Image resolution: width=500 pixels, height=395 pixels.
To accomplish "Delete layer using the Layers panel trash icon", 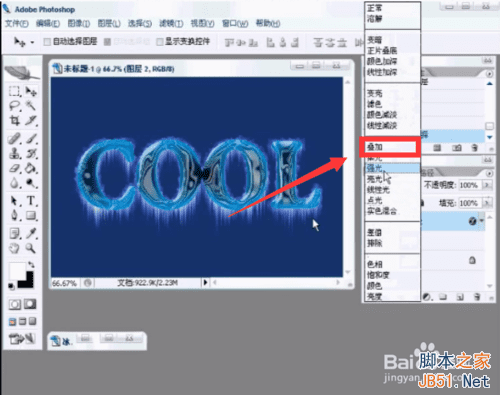I will tap(477, 297).
